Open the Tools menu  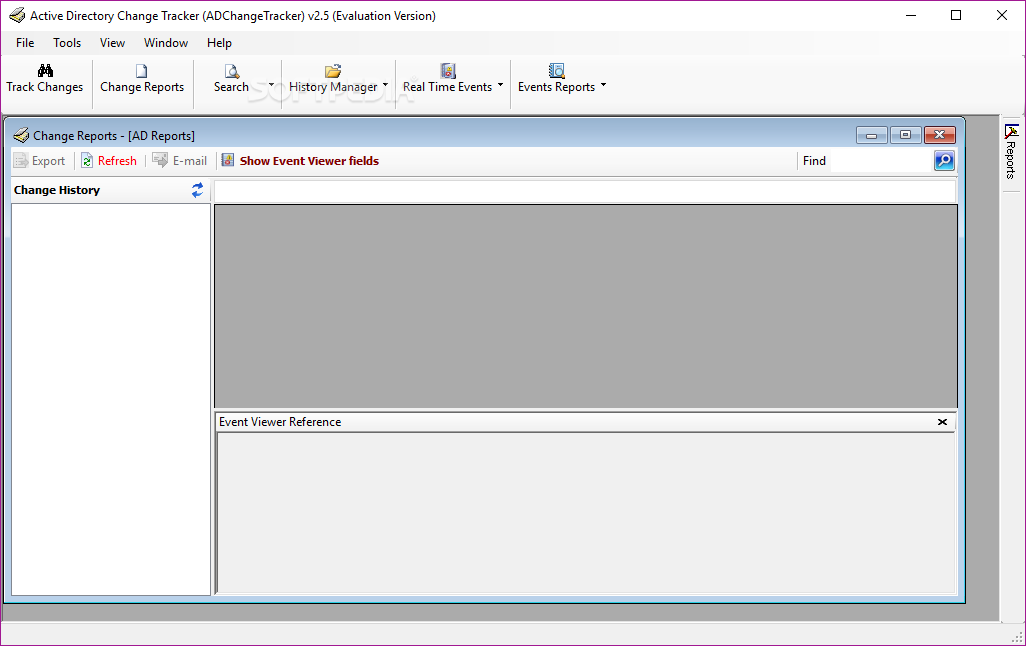pyautogui.click(x=67, y=43)
